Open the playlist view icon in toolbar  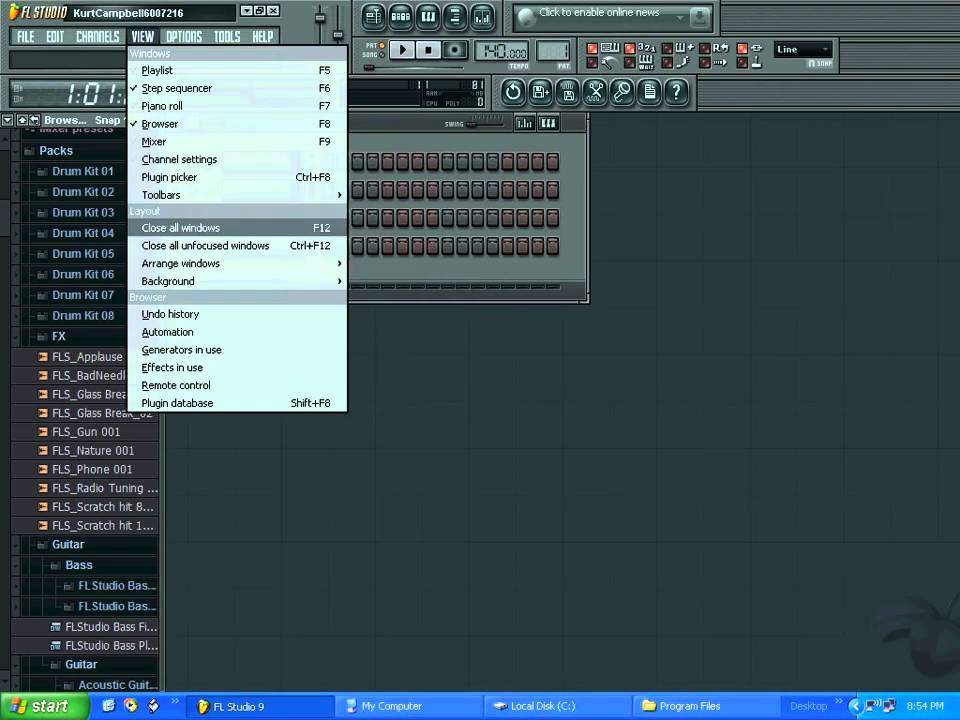point(373,17)
